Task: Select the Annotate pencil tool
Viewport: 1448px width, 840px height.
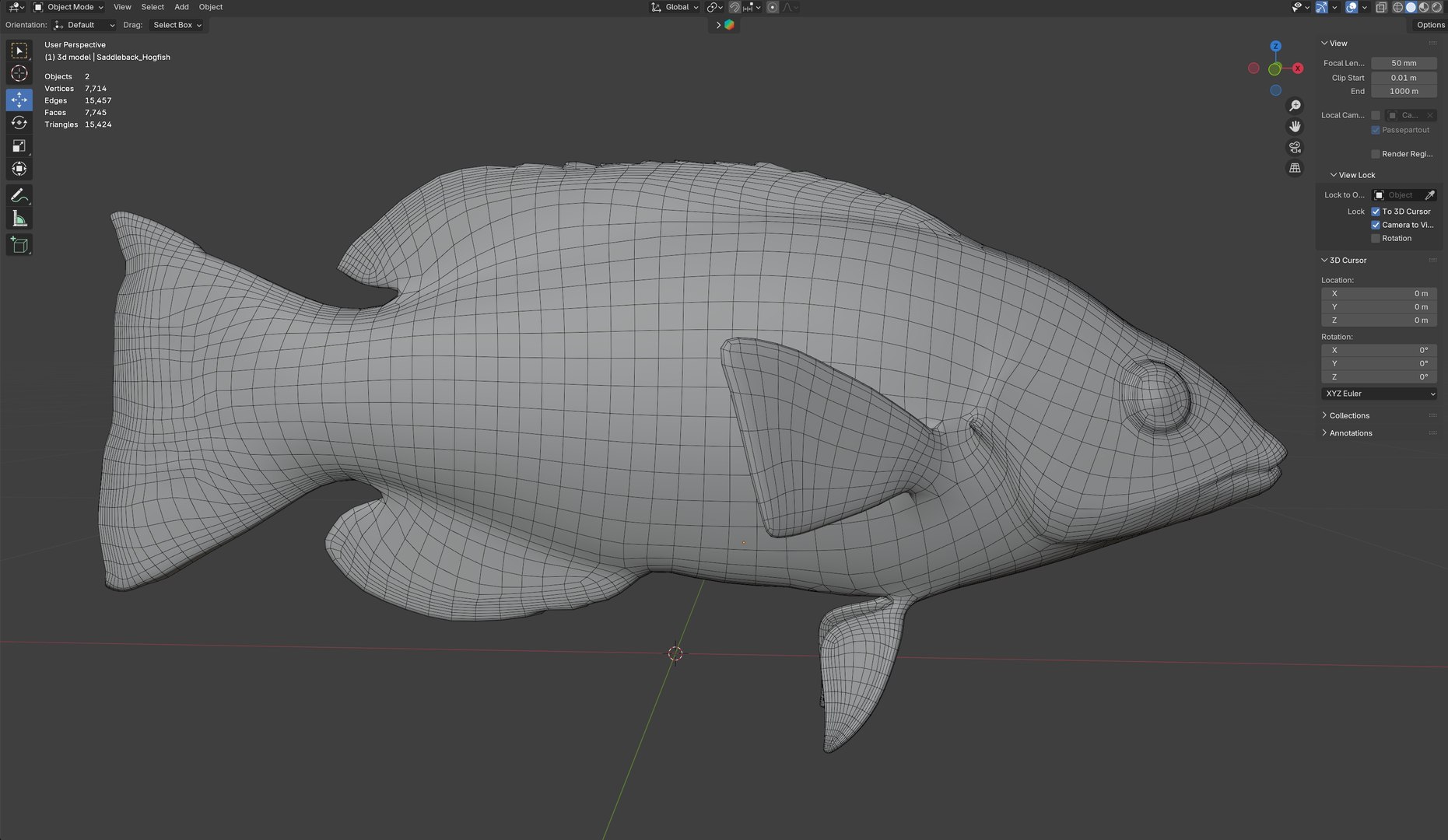Action: 19,196
